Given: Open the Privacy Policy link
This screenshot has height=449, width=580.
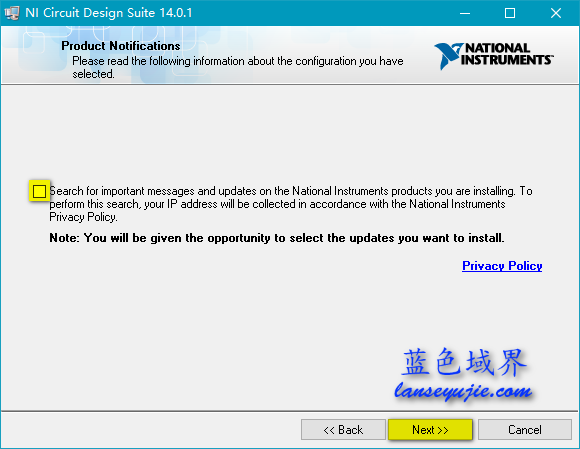Looking at the screenshot, I should tap(502, 266).
